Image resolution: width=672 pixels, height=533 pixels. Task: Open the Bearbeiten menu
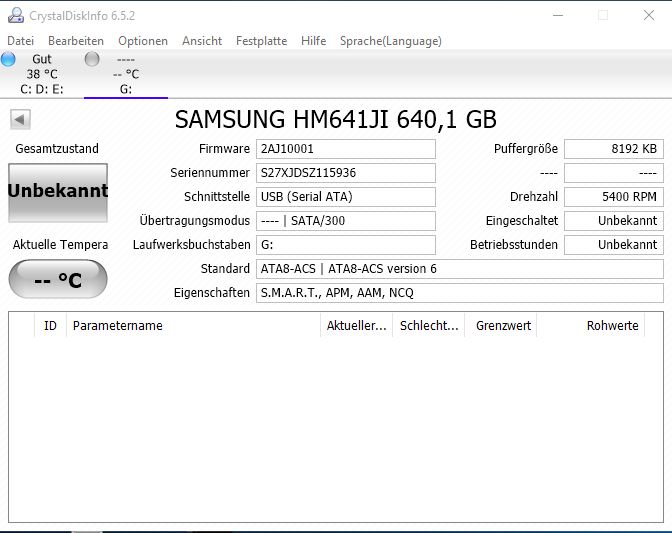[76, 41]
